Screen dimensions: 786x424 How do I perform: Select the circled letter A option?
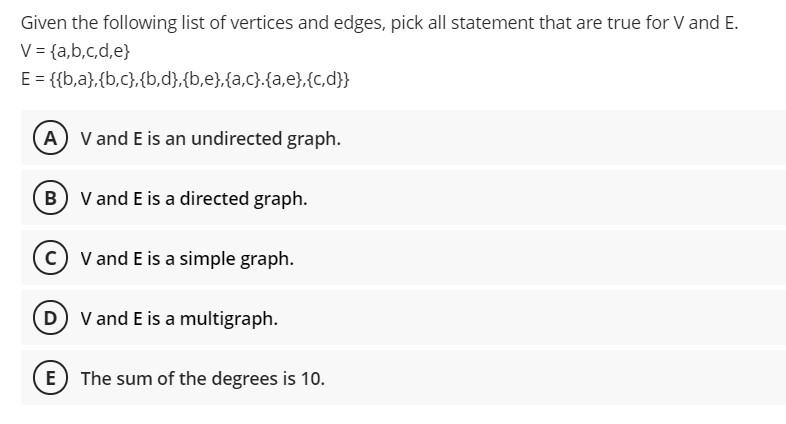point(50,138)
